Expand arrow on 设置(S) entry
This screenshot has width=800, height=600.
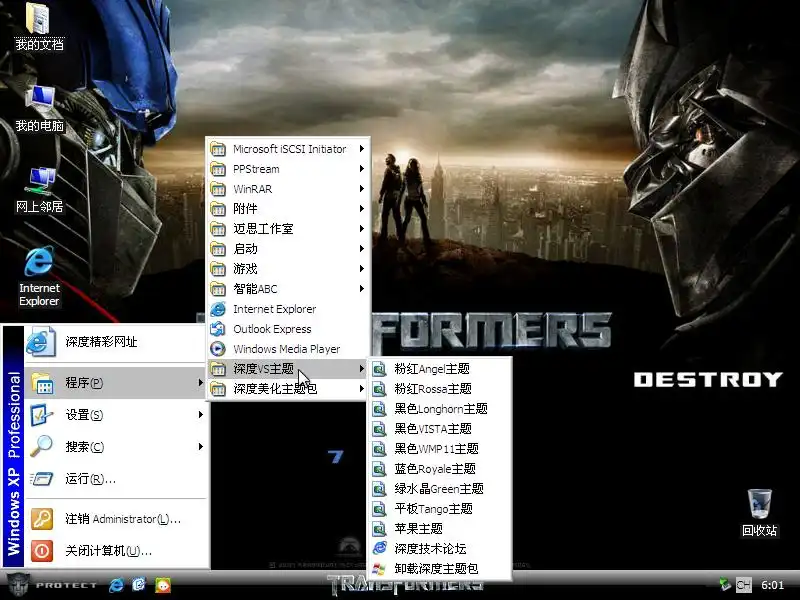pos(201,415)
